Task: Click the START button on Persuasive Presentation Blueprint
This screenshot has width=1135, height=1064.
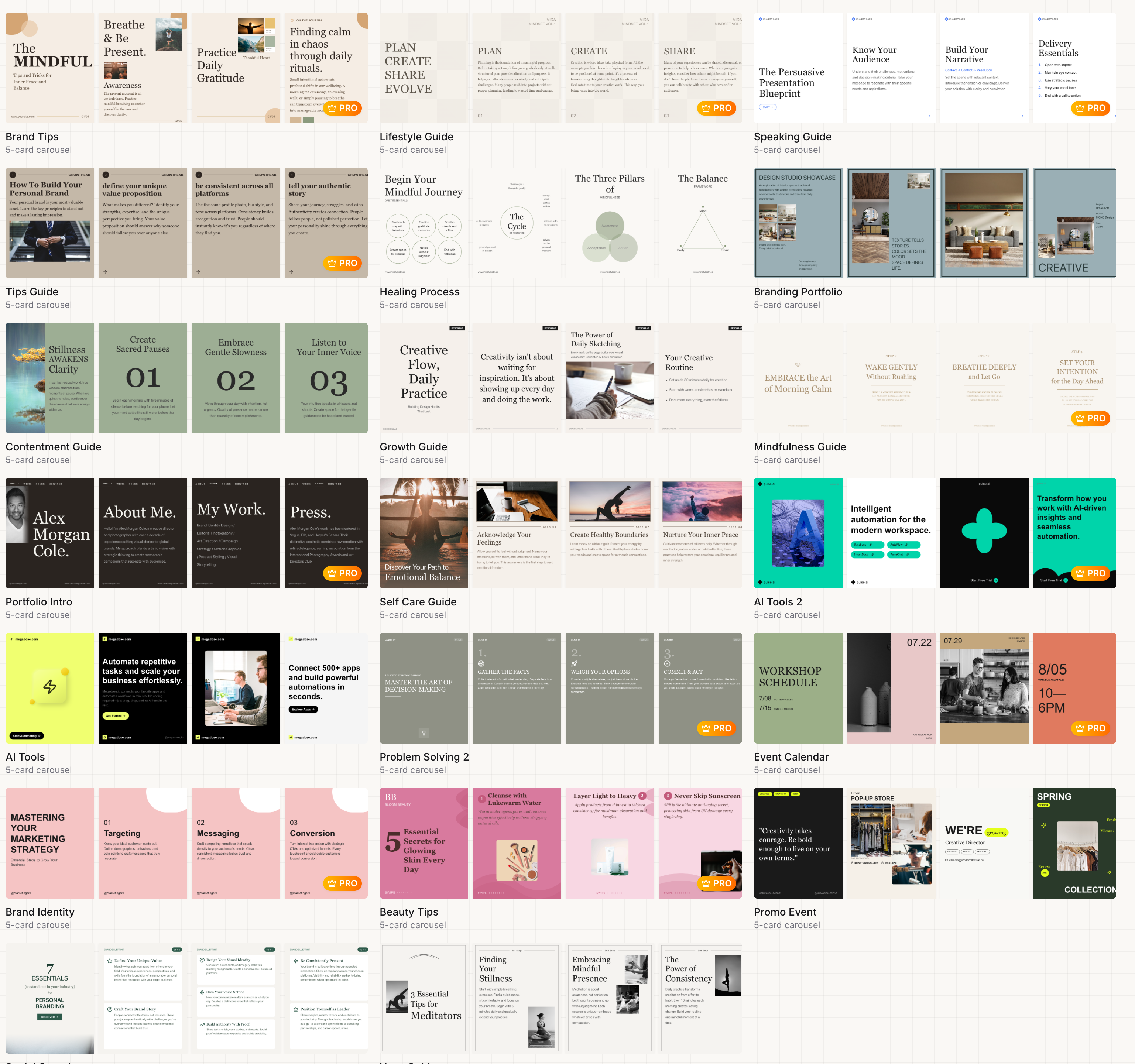Action: 768,107
